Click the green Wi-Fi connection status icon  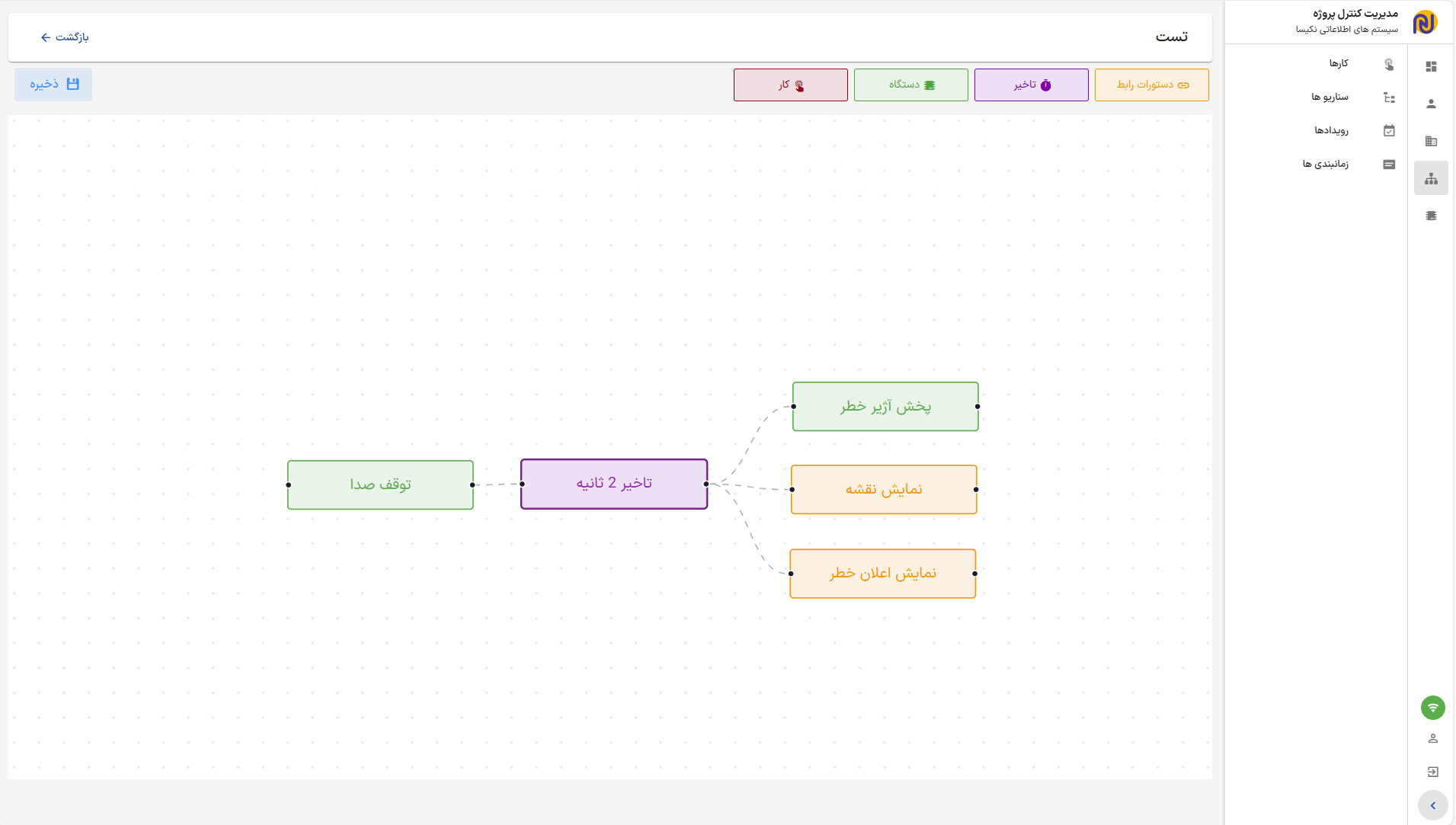click(x=1432, y=708)
